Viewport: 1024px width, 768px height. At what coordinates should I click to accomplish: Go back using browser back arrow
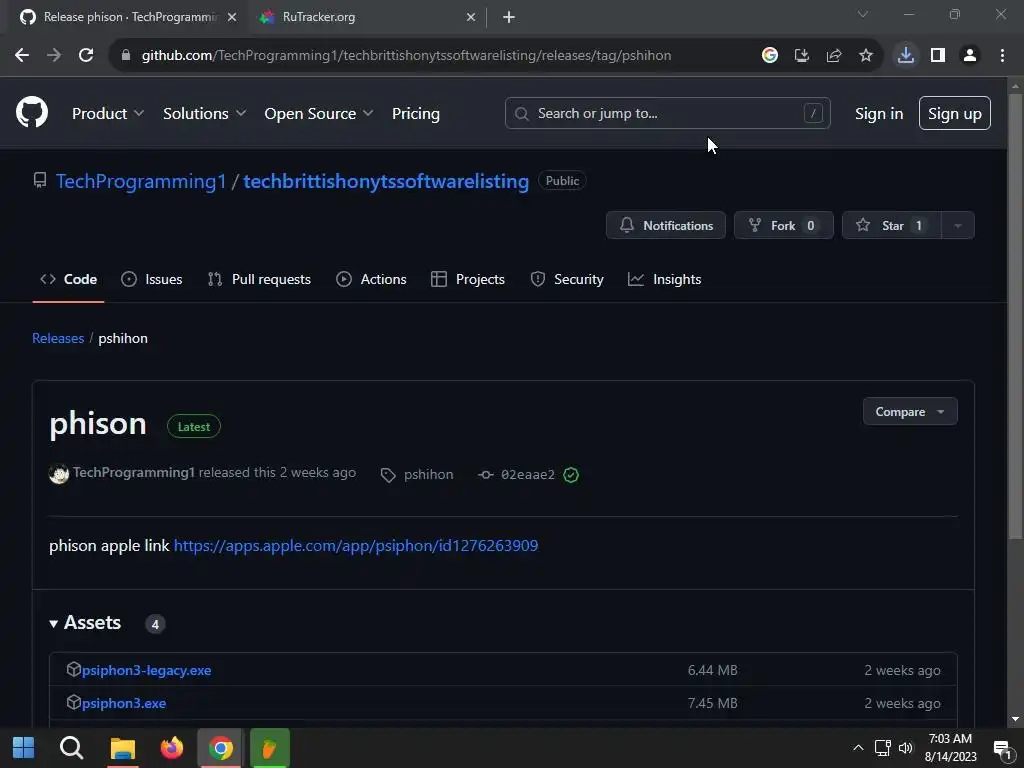coord(22,56)
